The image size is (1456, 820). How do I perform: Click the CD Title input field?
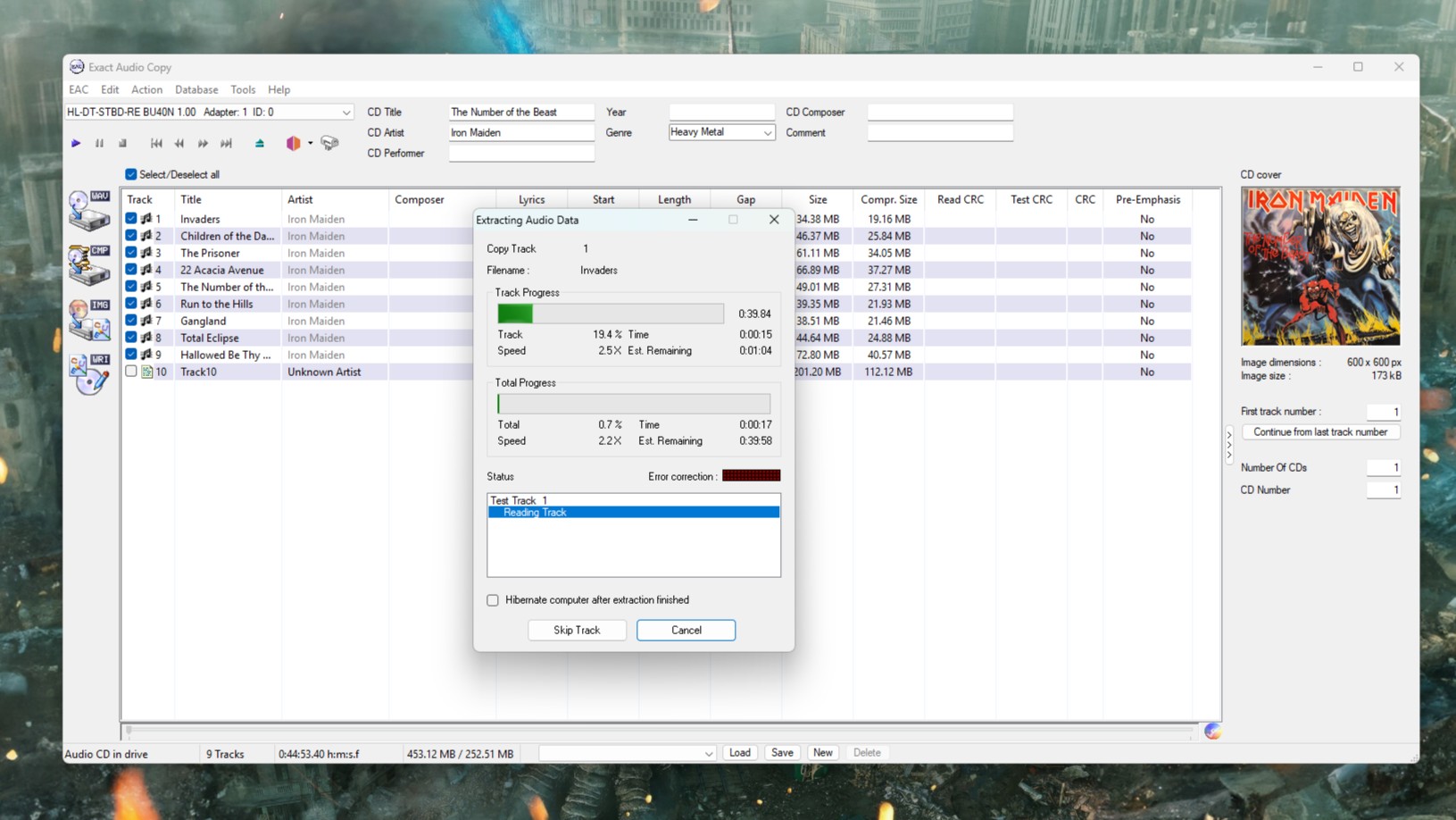point(521,112)
